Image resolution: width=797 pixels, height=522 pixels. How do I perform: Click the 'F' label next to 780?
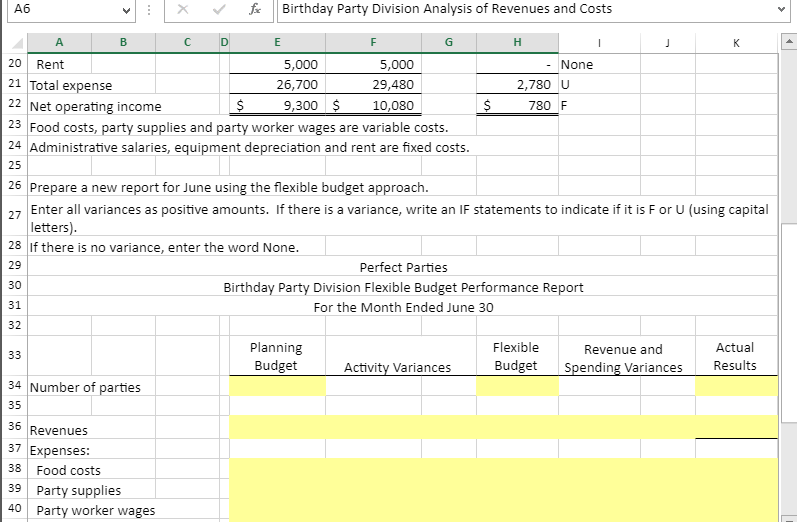(564, 106)
